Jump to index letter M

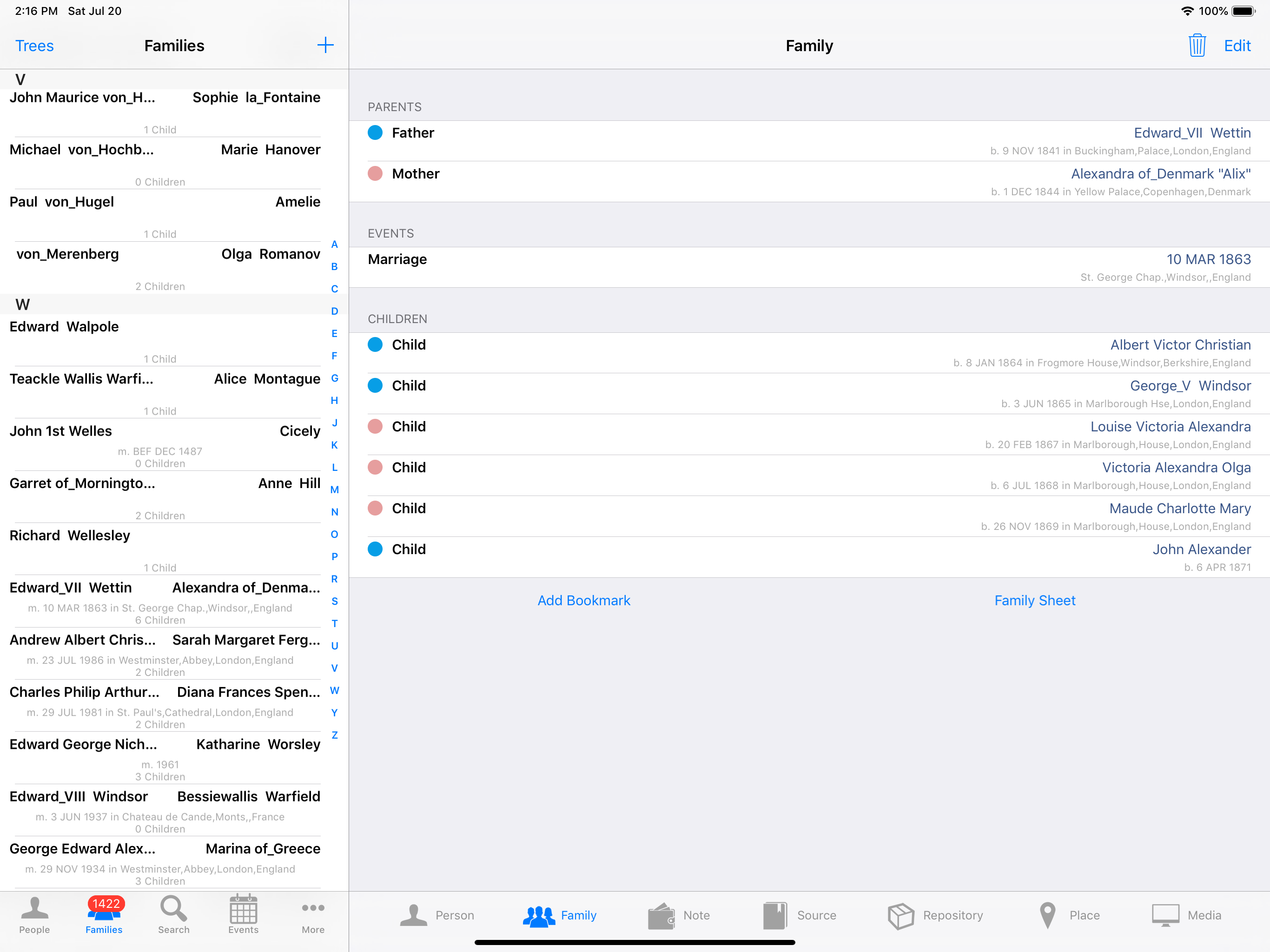click(335, 490)
